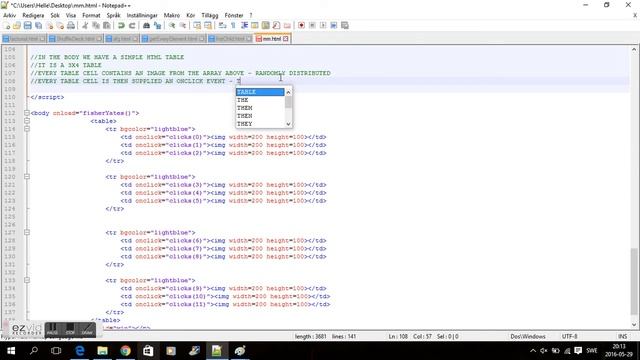
Task: Click the Open file toolbar icon
Action: pyautogui.click(x=17, y=25)
